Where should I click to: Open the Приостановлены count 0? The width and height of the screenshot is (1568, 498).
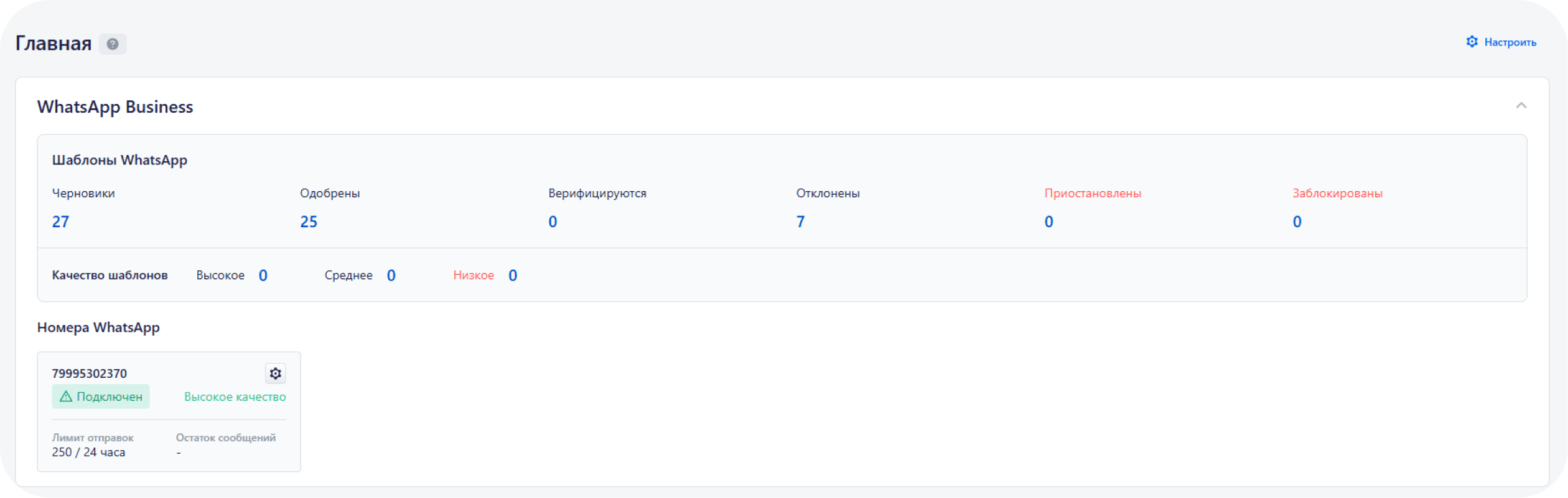1048,222
